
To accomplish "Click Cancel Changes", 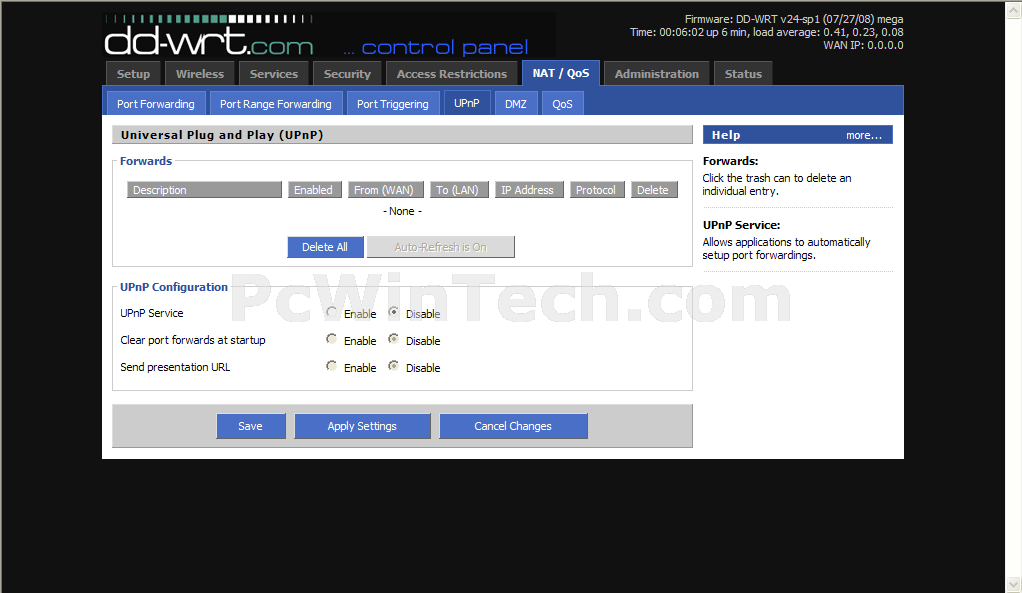I will pyautogui.click(x=513, y=426).
